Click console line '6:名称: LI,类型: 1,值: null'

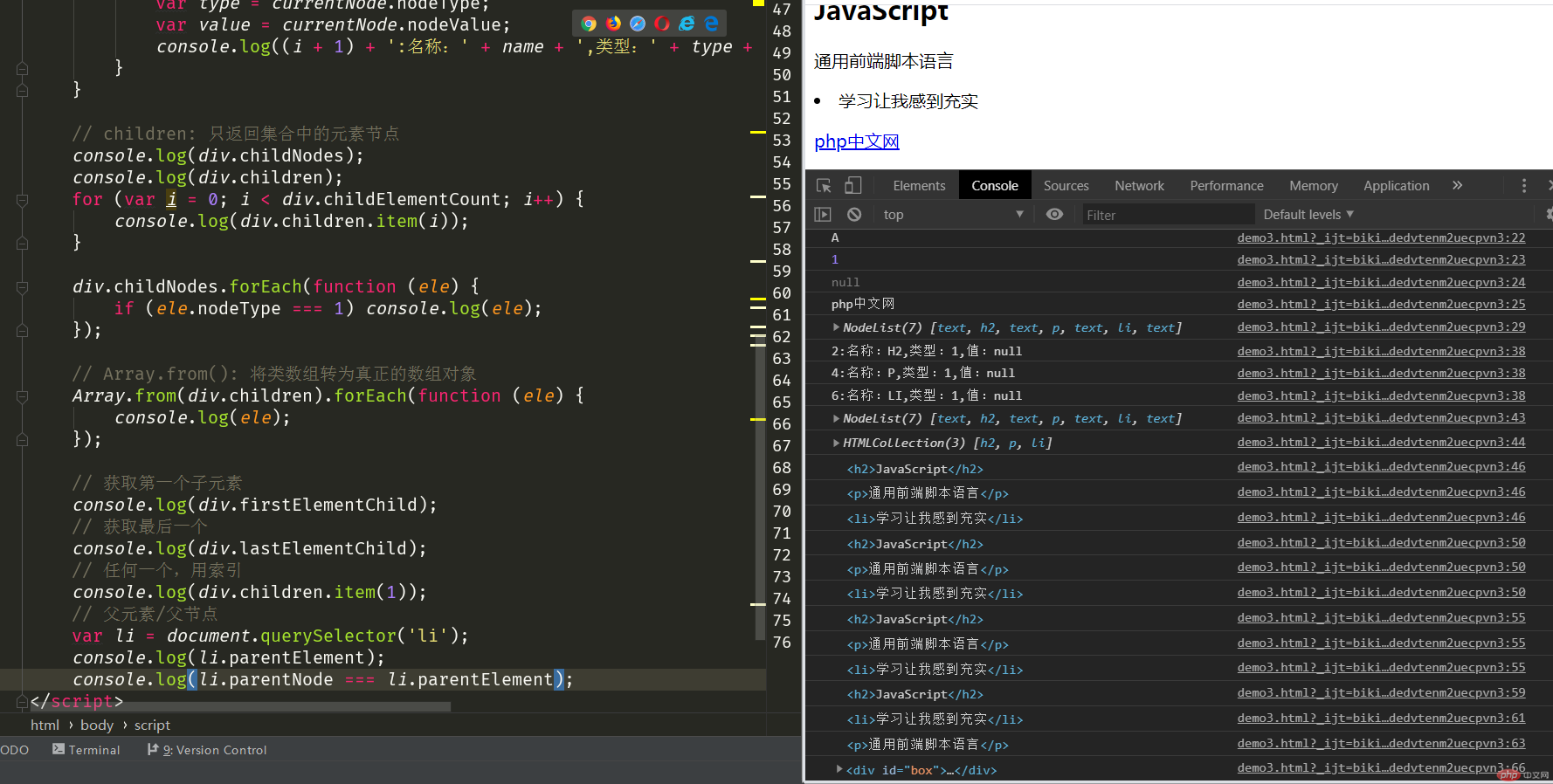point(926,395)
